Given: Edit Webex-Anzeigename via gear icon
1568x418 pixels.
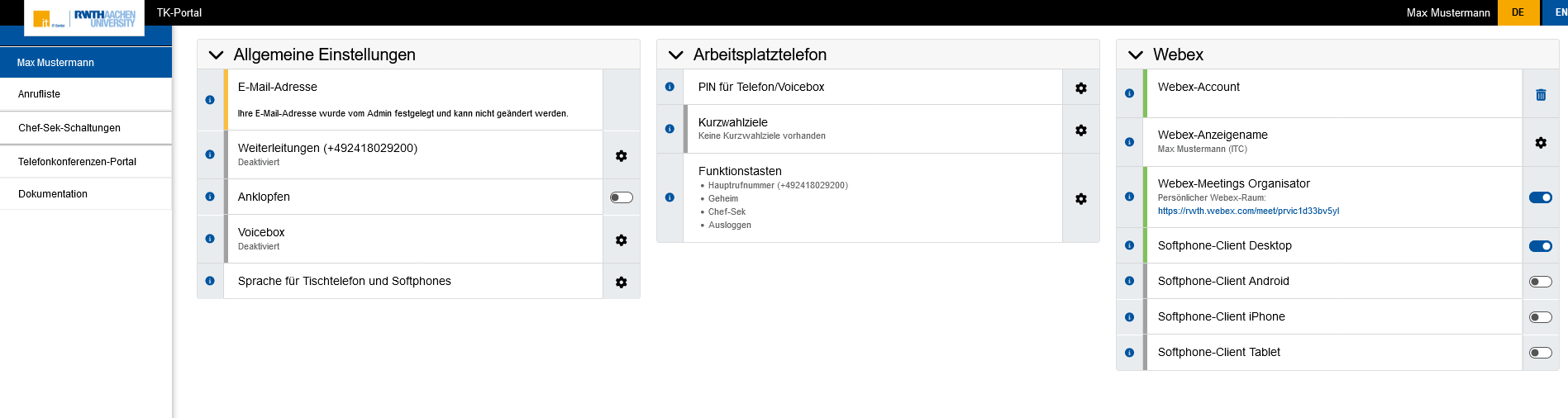Looking at the screenshot, I should [1540, 142].
